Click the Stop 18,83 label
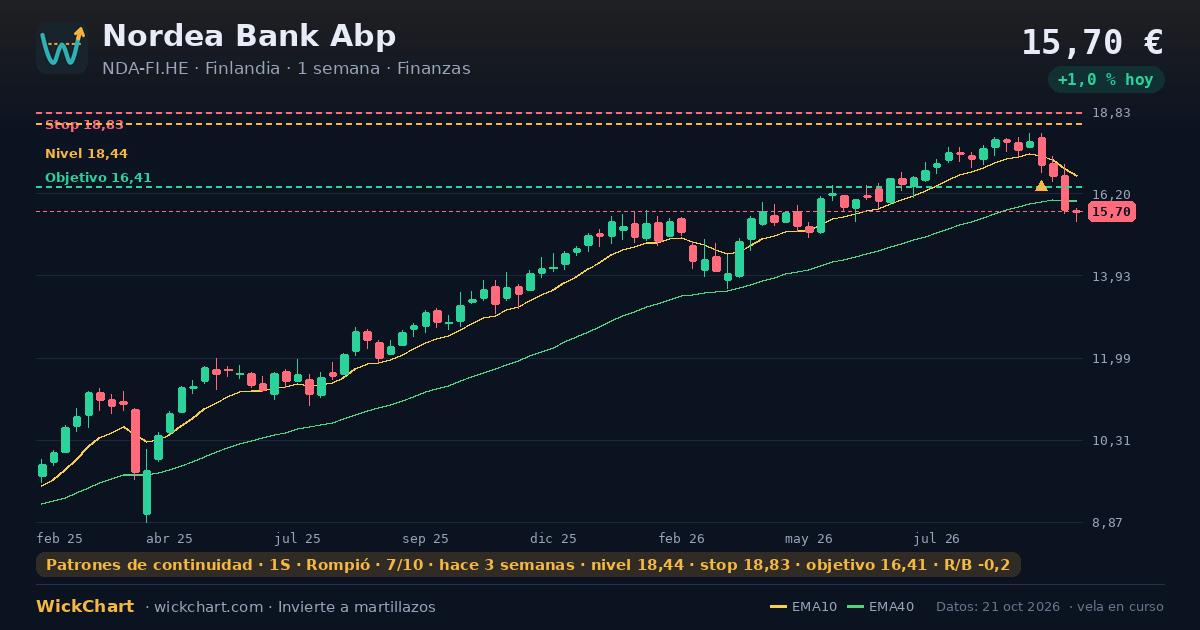 point(84,125)
